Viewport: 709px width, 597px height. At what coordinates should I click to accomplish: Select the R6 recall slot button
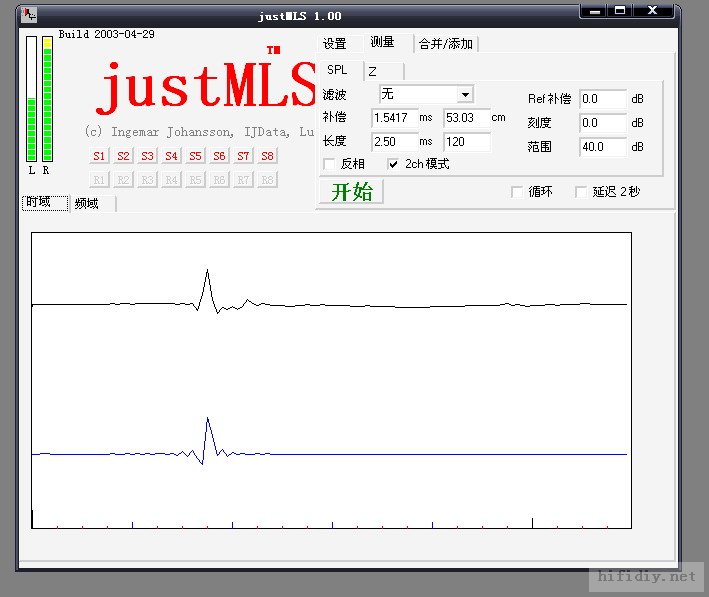tap(219, 180)
